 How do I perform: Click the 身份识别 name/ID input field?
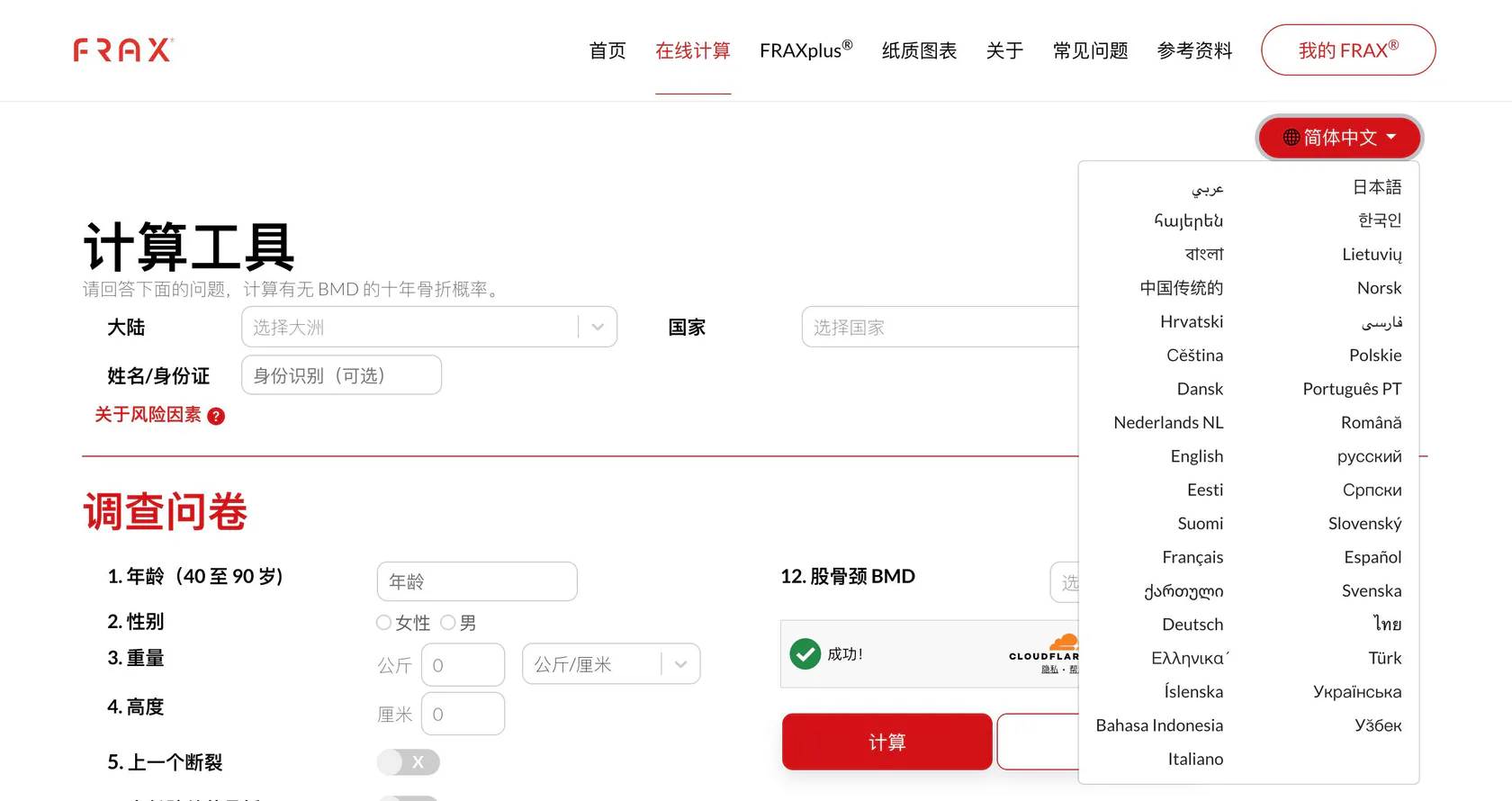pyautogui.click(x=341, y=374)
